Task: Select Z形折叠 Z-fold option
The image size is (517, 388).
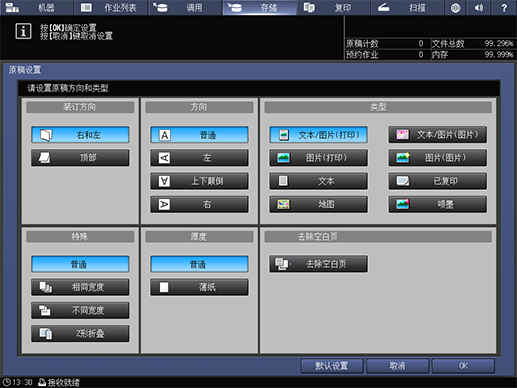Action: [x=80, y=333]
